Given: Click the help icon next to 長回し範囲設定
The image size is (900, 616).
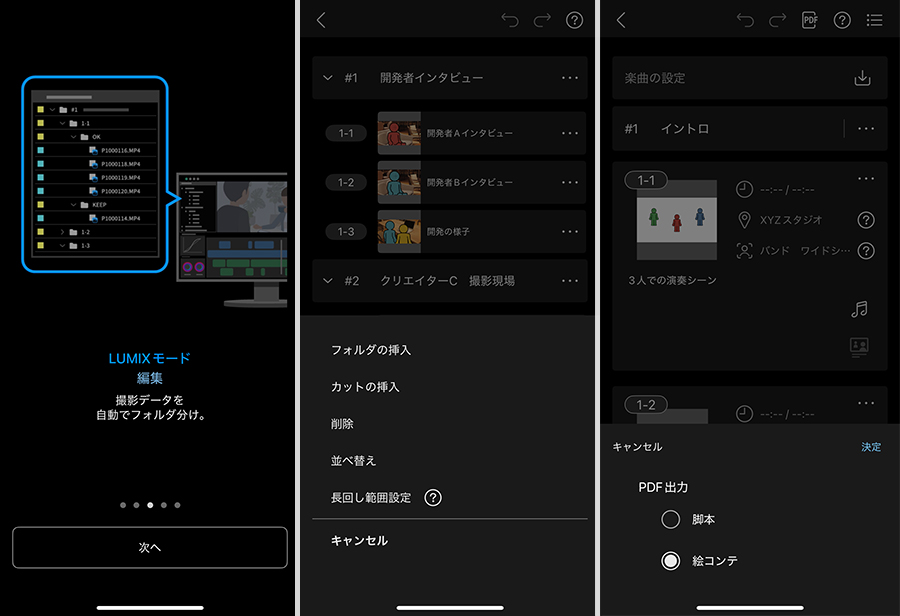Looking at the screenshot, I should (x=433, y=498).
